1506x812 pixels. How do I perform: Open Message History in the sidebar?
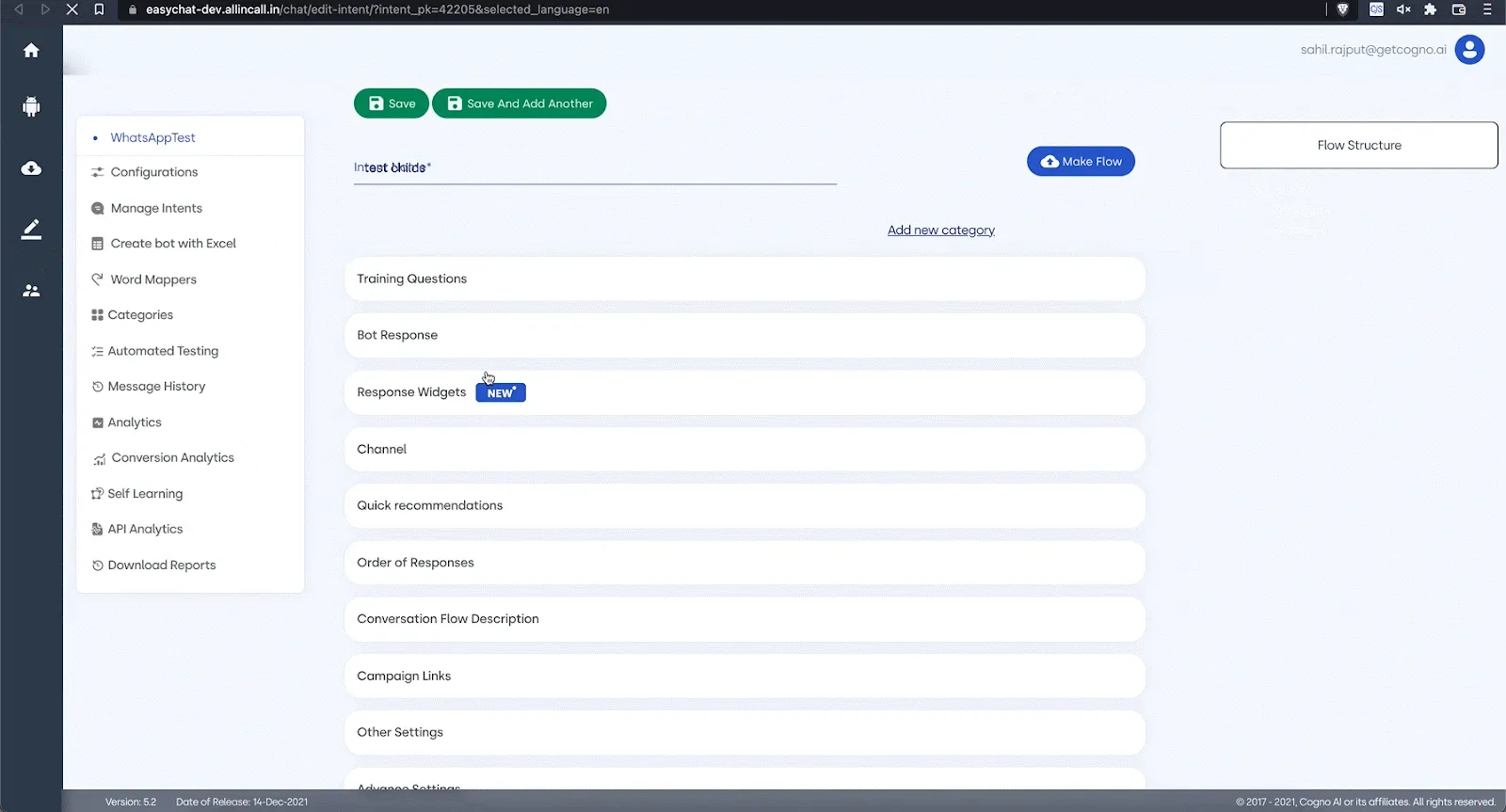click(156, 387)
